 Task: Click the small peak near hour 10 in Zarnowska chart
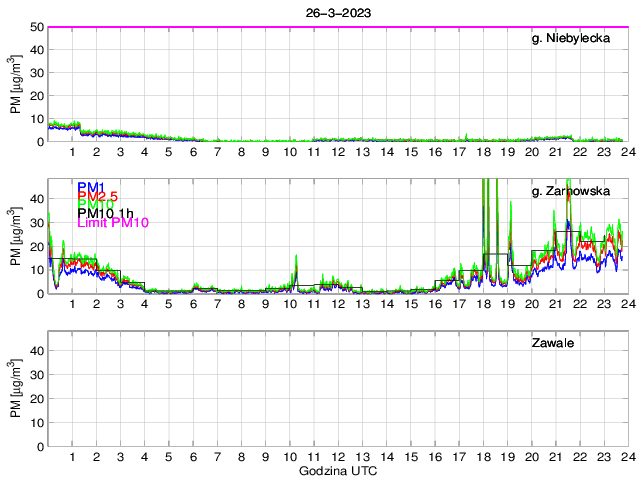[x=296, y=262]
